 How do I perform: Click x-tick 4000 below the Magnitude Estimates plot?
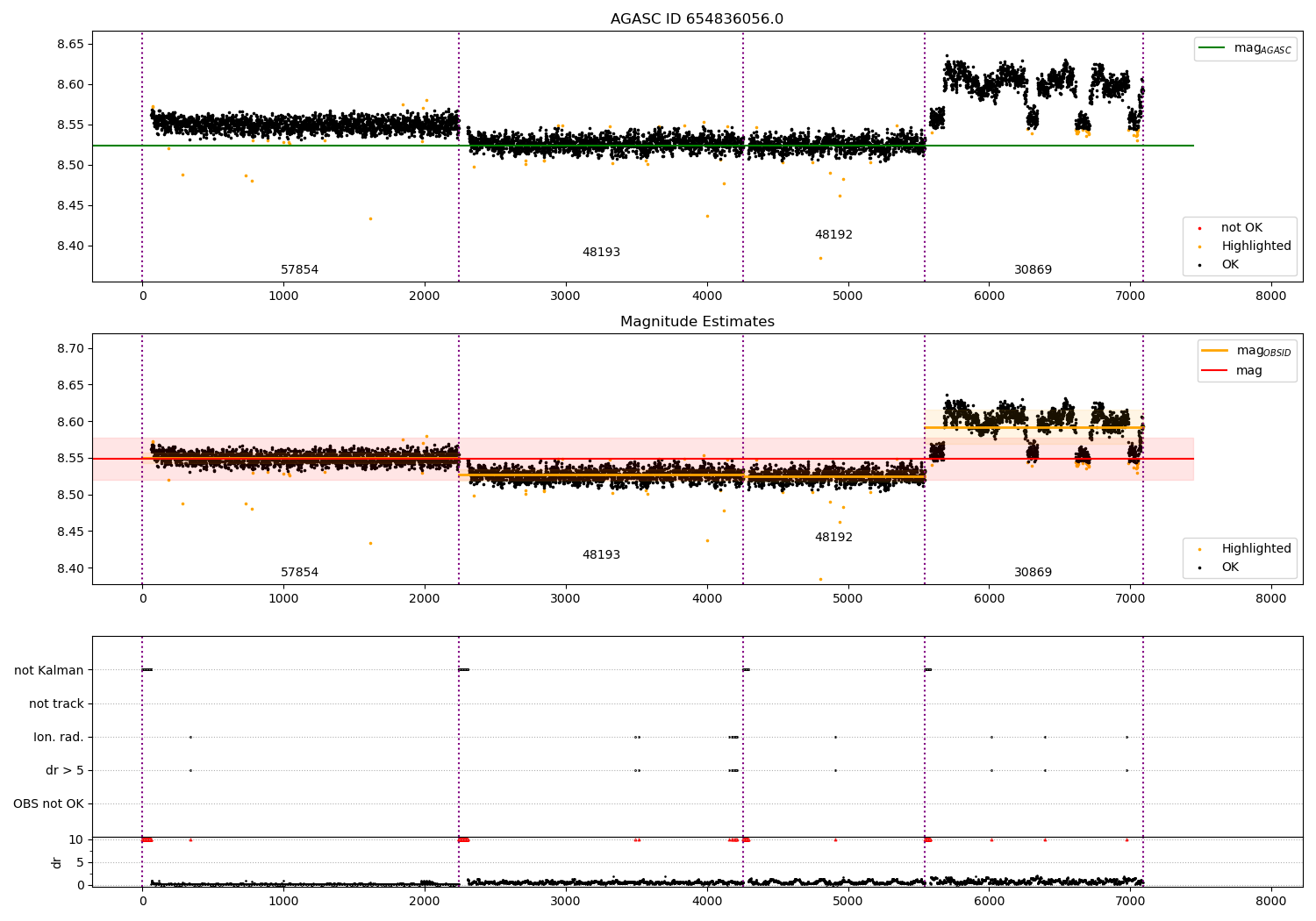click(x=706, y=599)
